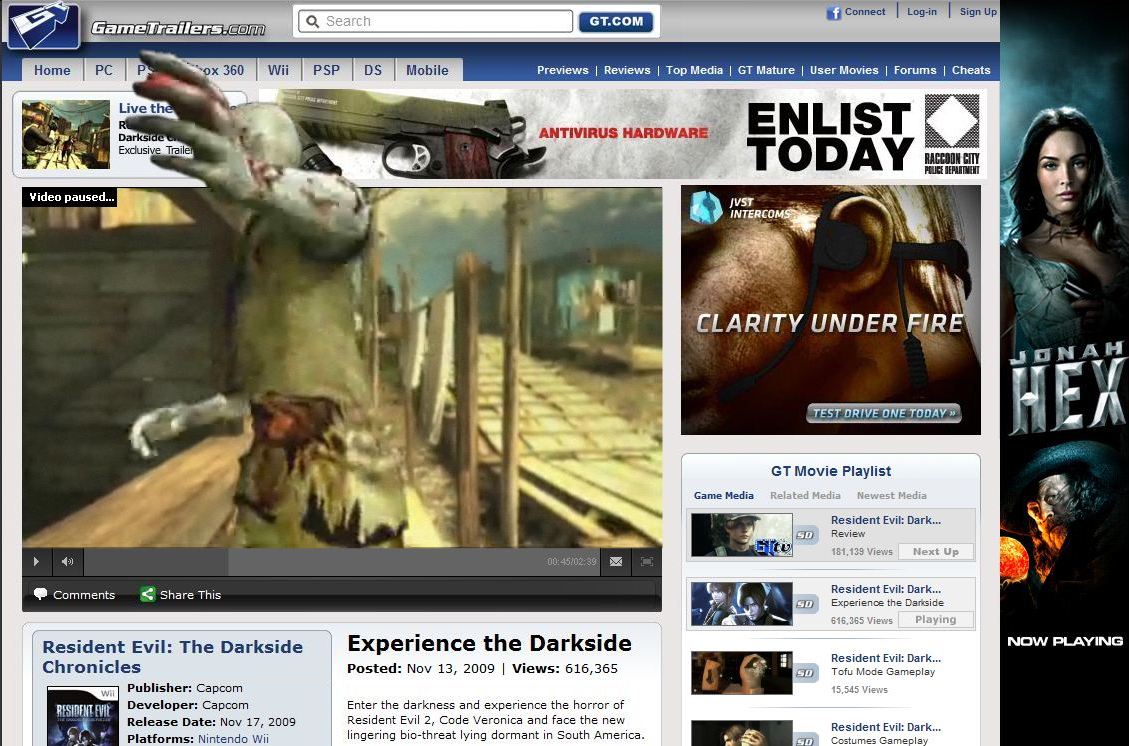Select the Game Media playlist tab
The image size is (1129, 746).
point(724,495)
